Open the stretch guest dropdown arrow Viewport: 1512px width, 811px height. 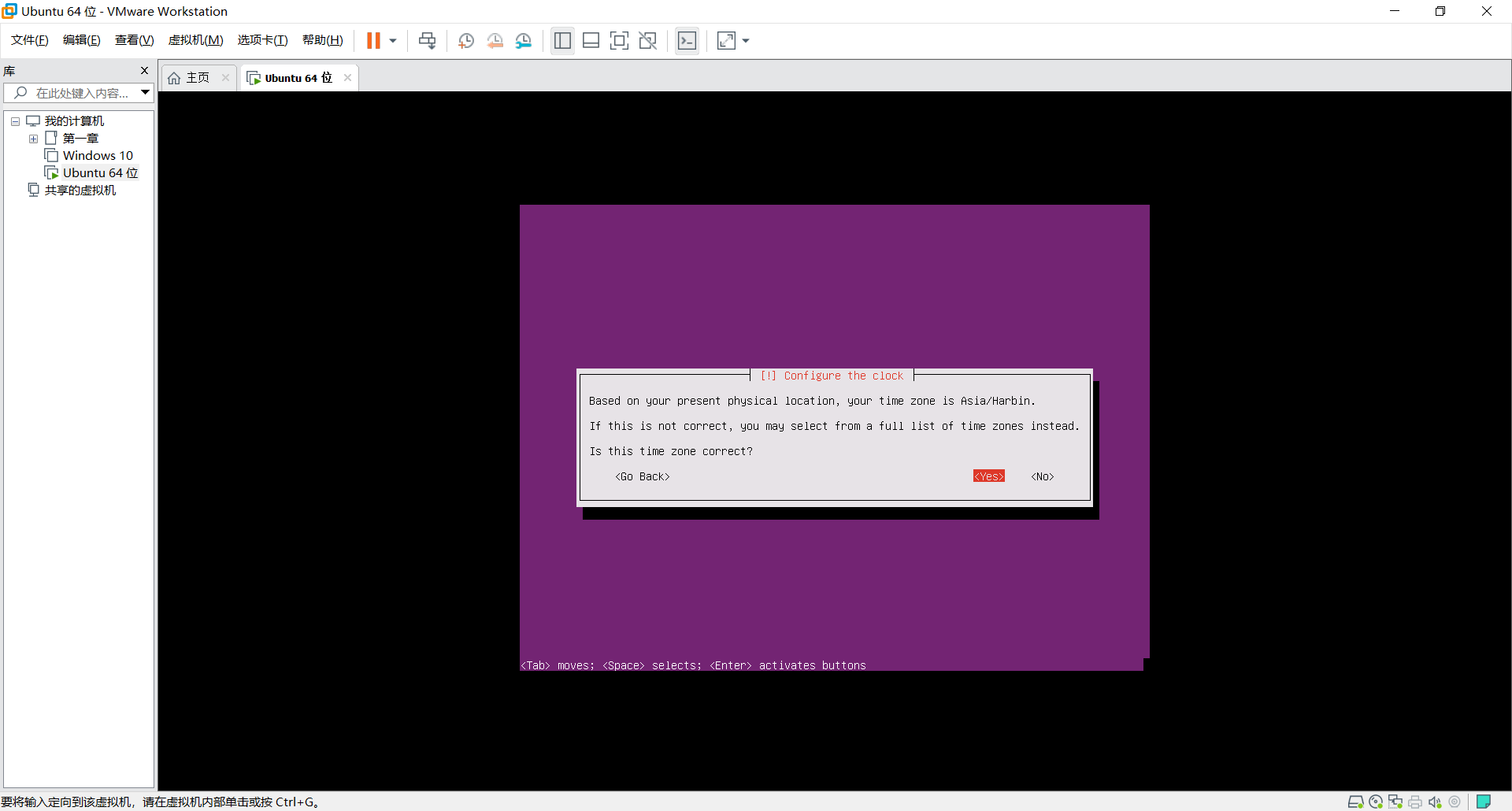tap(746, 41)
